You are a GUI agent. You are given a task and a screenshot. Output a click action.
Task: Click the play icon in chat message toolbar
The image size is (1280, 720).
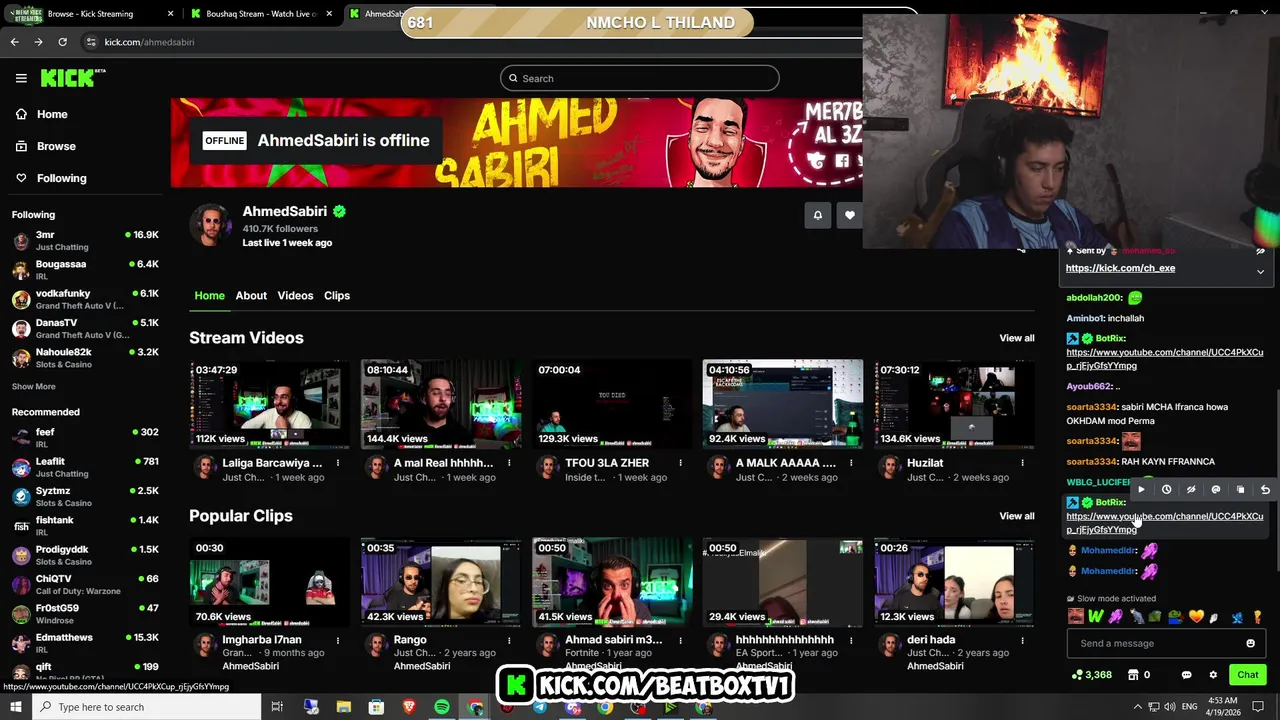point(1141,490)
